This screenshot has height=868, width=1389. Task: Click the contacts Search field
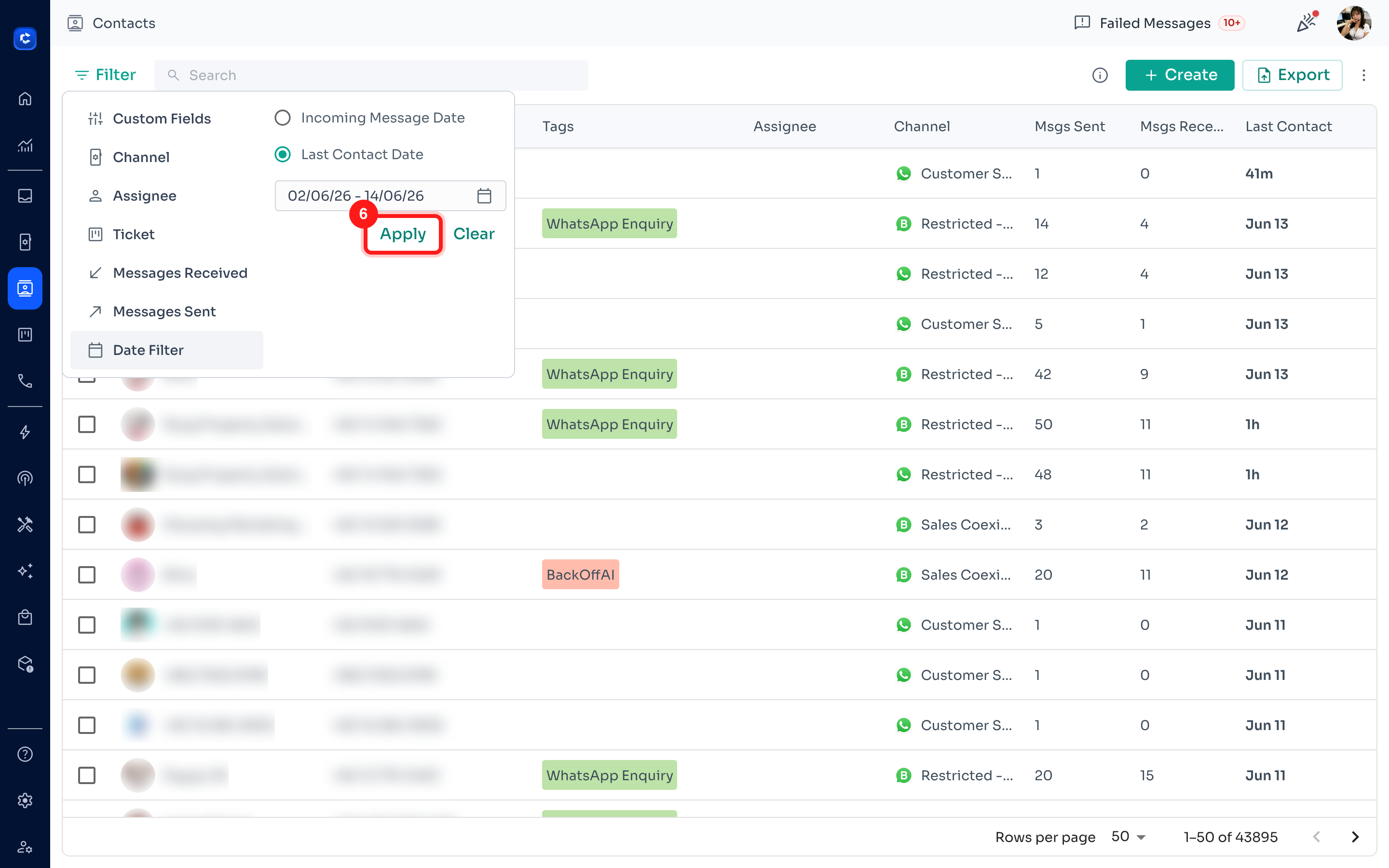point(371,75)
